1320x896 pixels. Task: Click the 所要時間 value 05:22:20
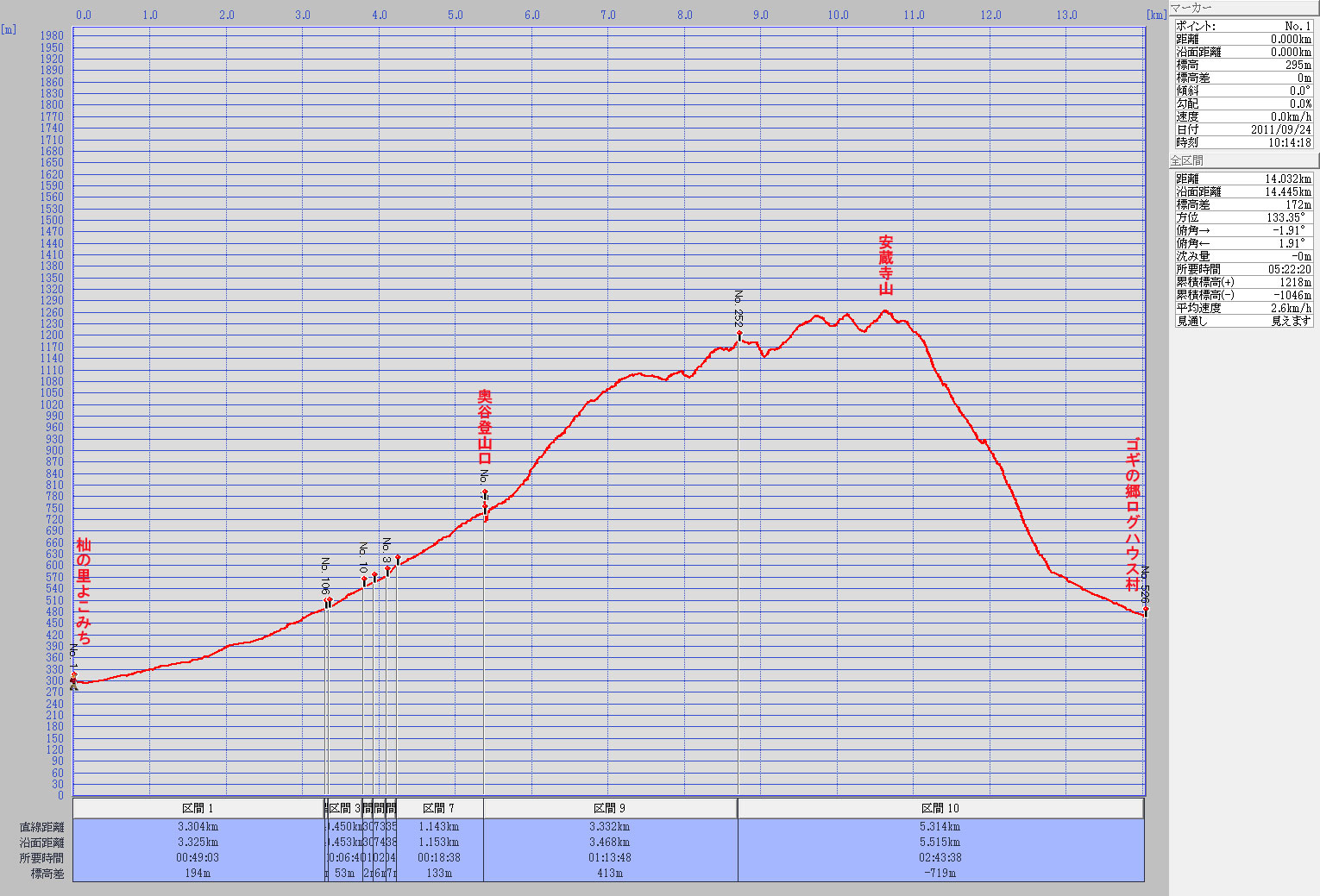click(1289, 269)
